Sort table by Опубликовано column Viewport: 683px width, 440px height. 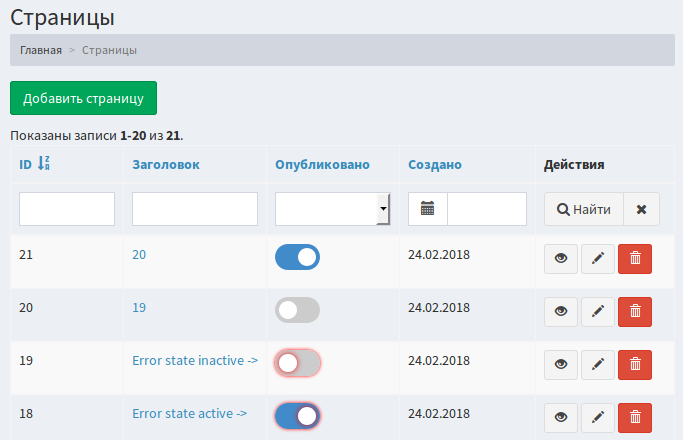tap(322, 165)
